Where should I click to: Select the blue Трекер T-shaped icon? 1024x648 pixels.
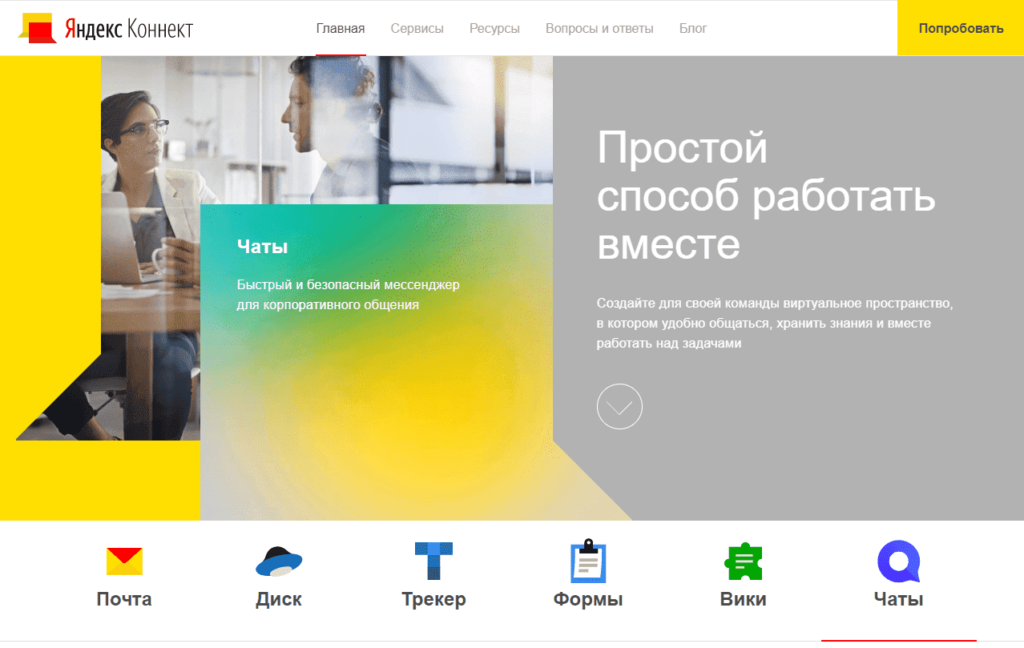(x=433, y=561)
